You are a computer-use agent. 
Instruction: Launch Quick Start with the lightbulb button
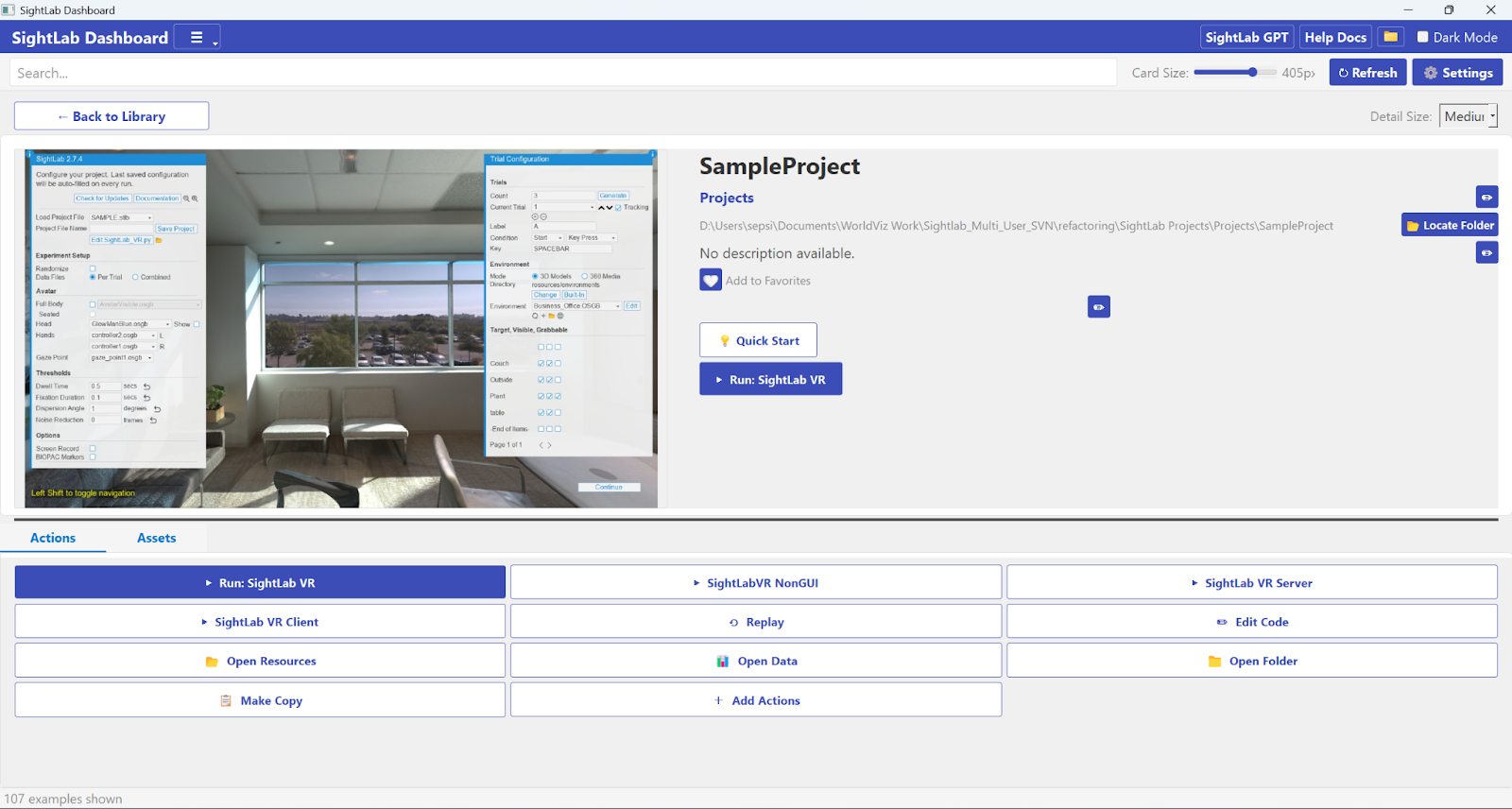click(758, 340)
